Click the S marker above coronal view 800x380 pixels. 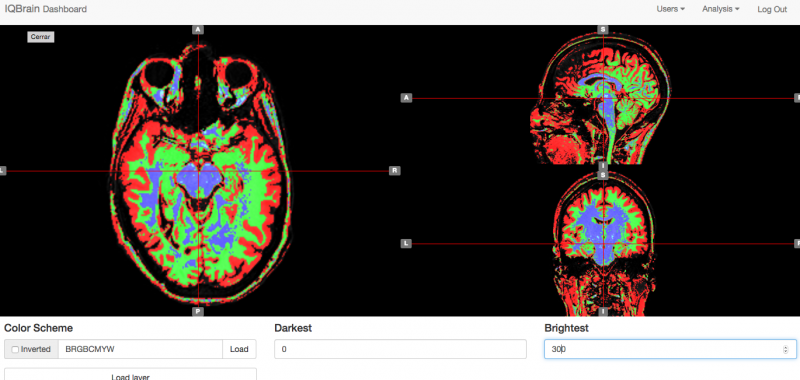coord(603,175)
